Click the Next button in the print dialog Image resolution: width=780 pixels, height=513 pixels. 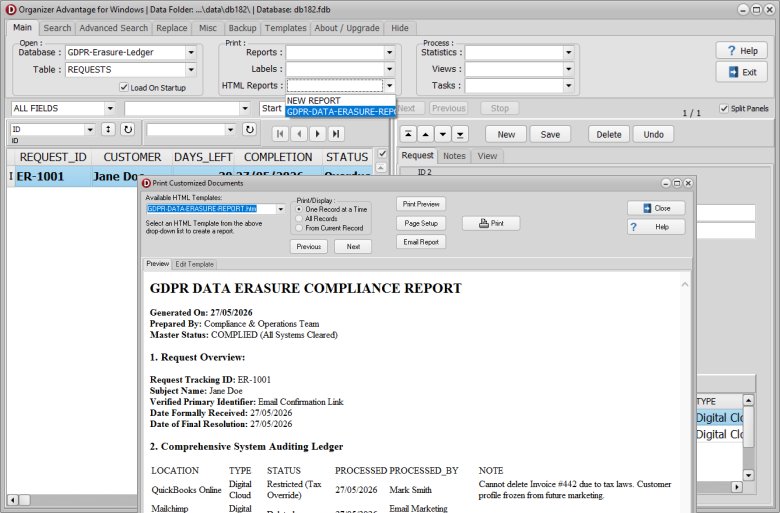353,246
